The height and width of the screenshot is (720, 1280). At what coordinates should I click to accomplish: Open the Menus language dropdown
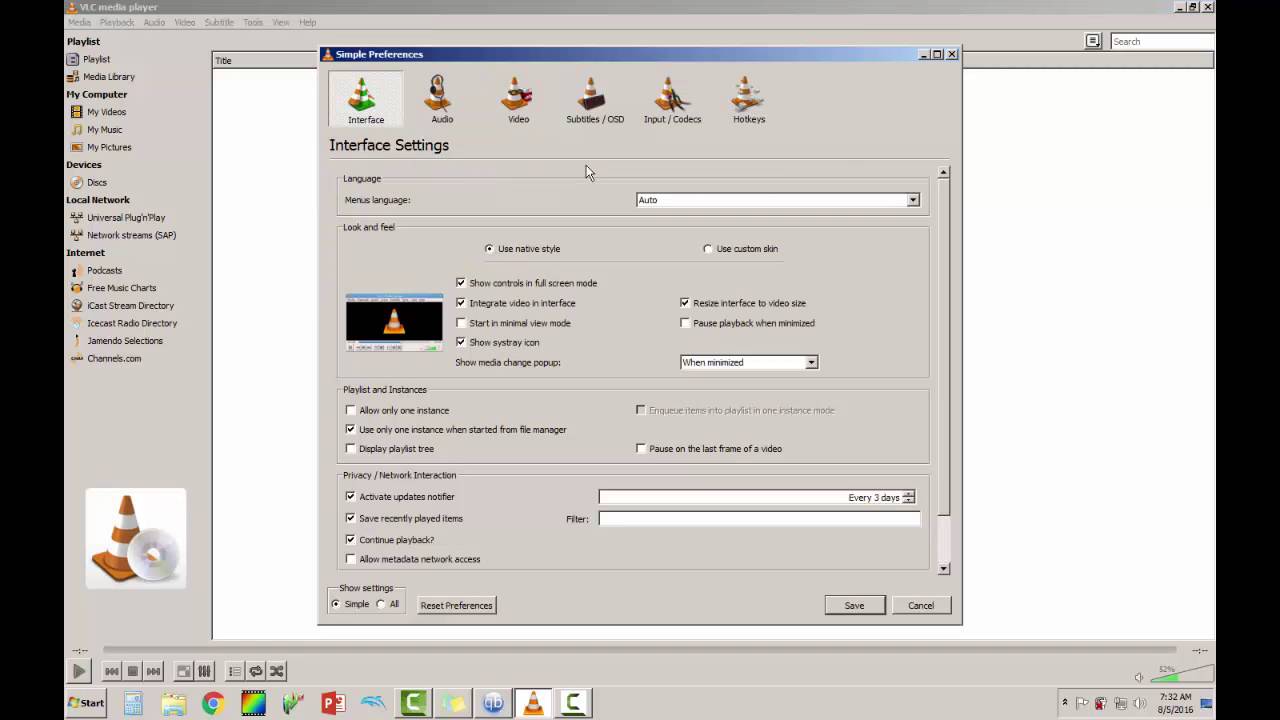tap(777, 200)
